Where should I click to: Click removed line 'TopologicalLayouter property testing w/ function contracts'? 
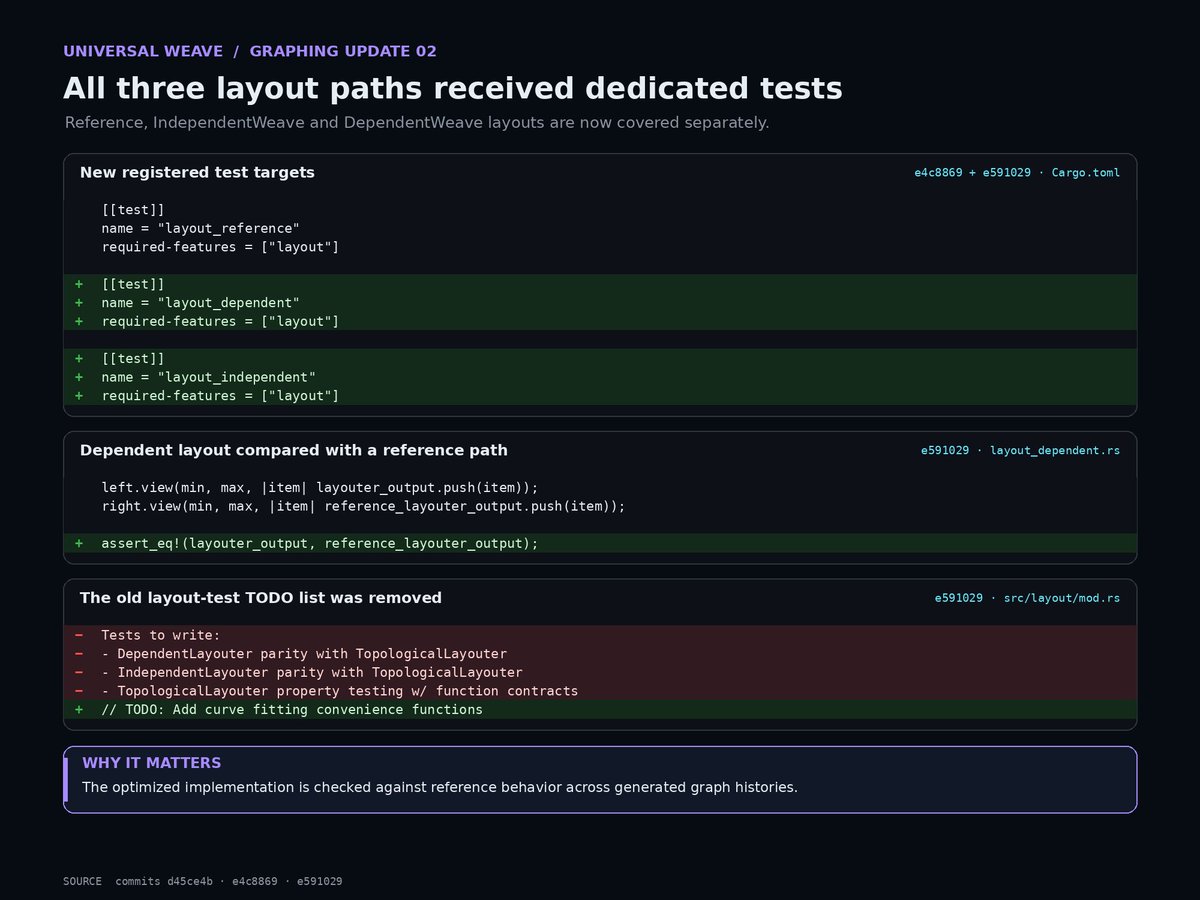(x=600, y=691)
